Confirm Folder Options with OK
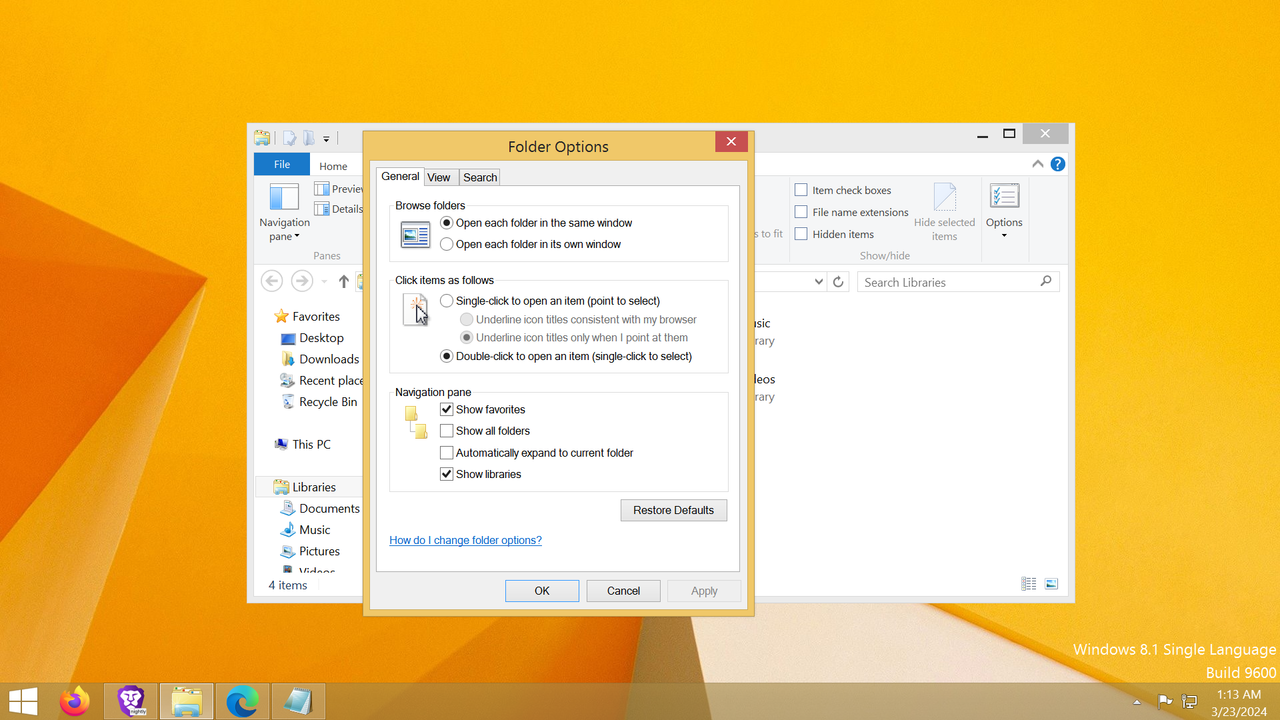This screenshot has width=1280, height=720. (x=542, y=591)
